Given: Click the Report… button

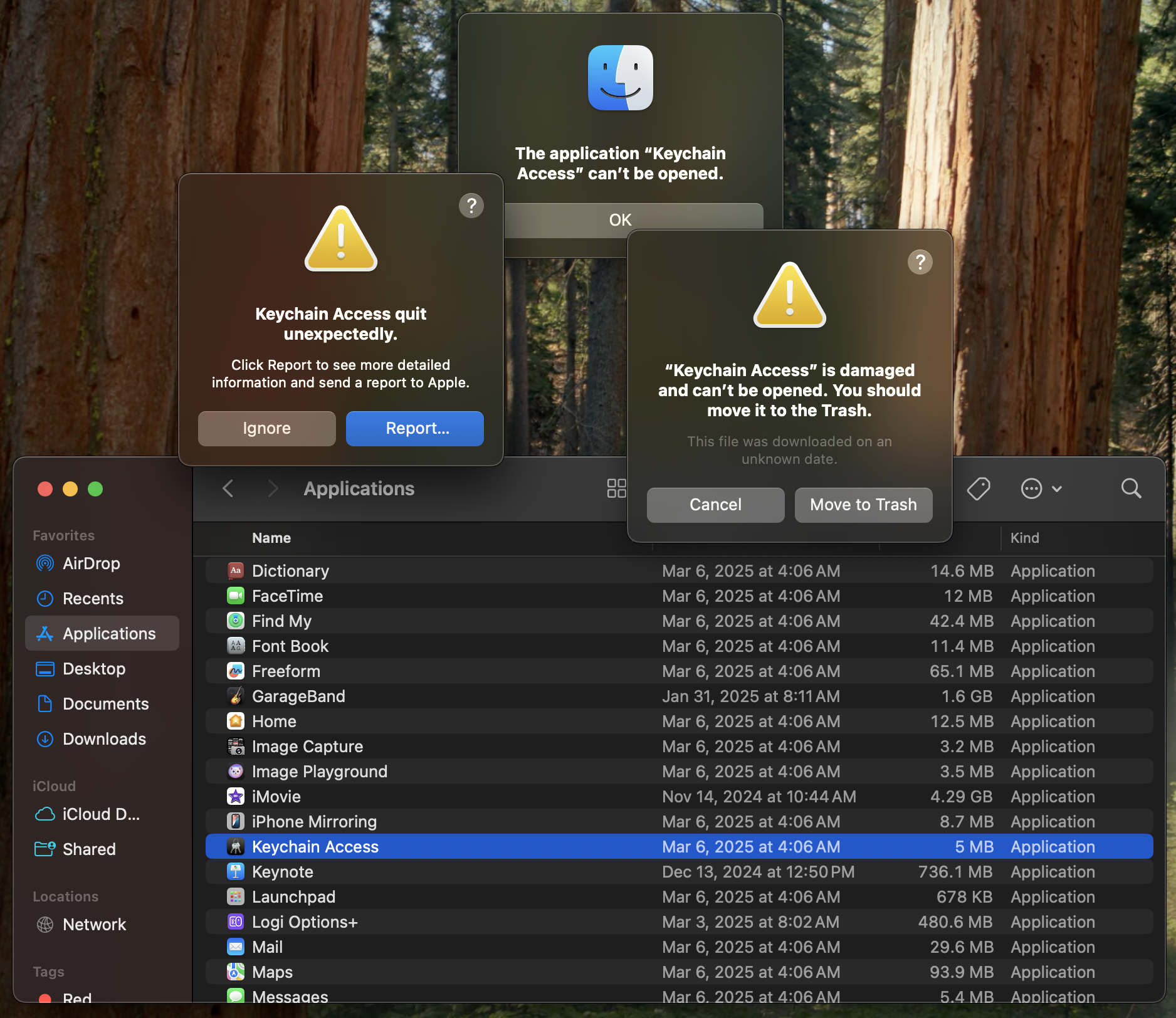Looking at the screenshot, I should 415,428.
